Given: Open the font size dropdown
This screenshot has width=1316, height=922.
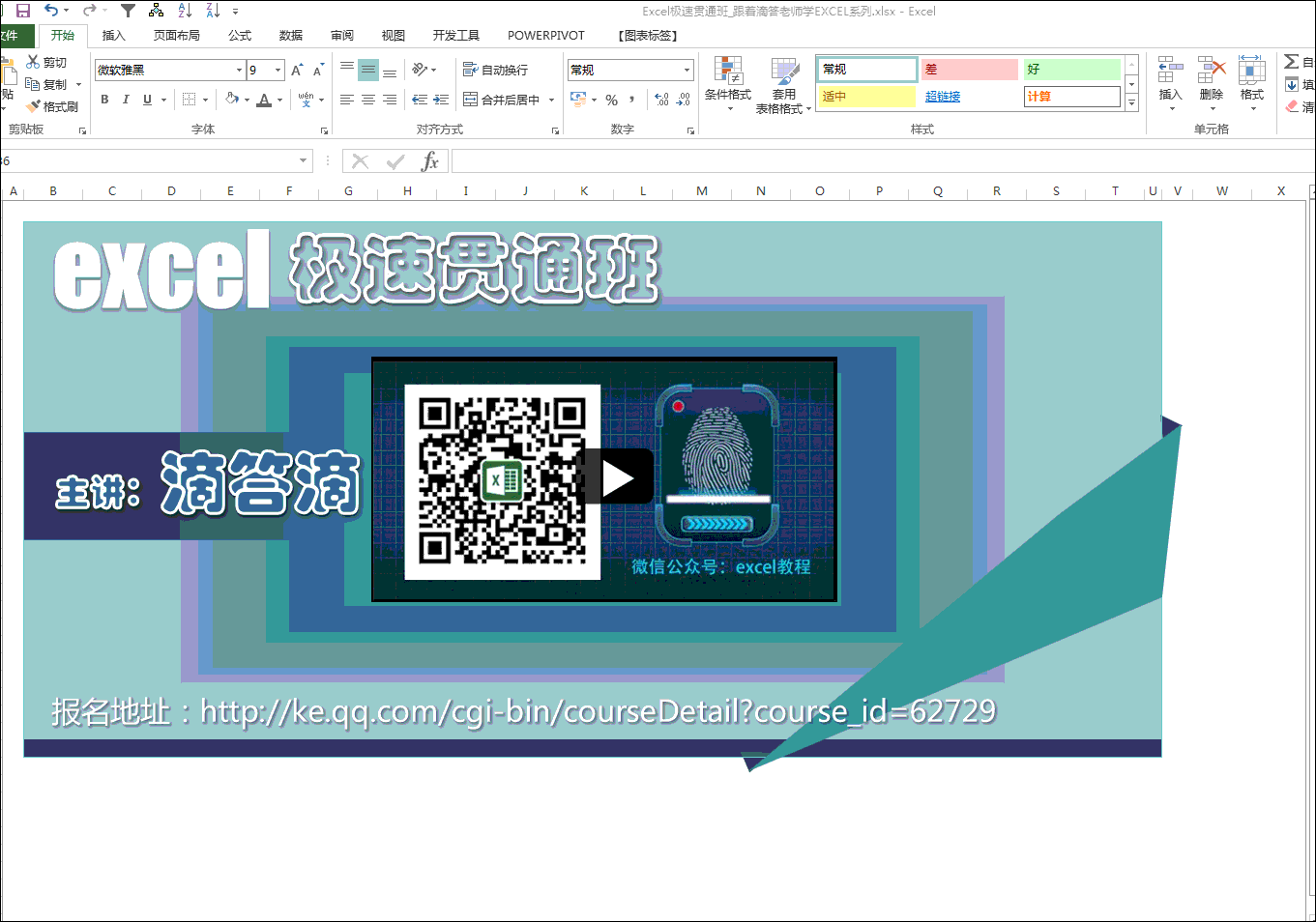Looking at the screenshot, I should [x=278, y=71].
